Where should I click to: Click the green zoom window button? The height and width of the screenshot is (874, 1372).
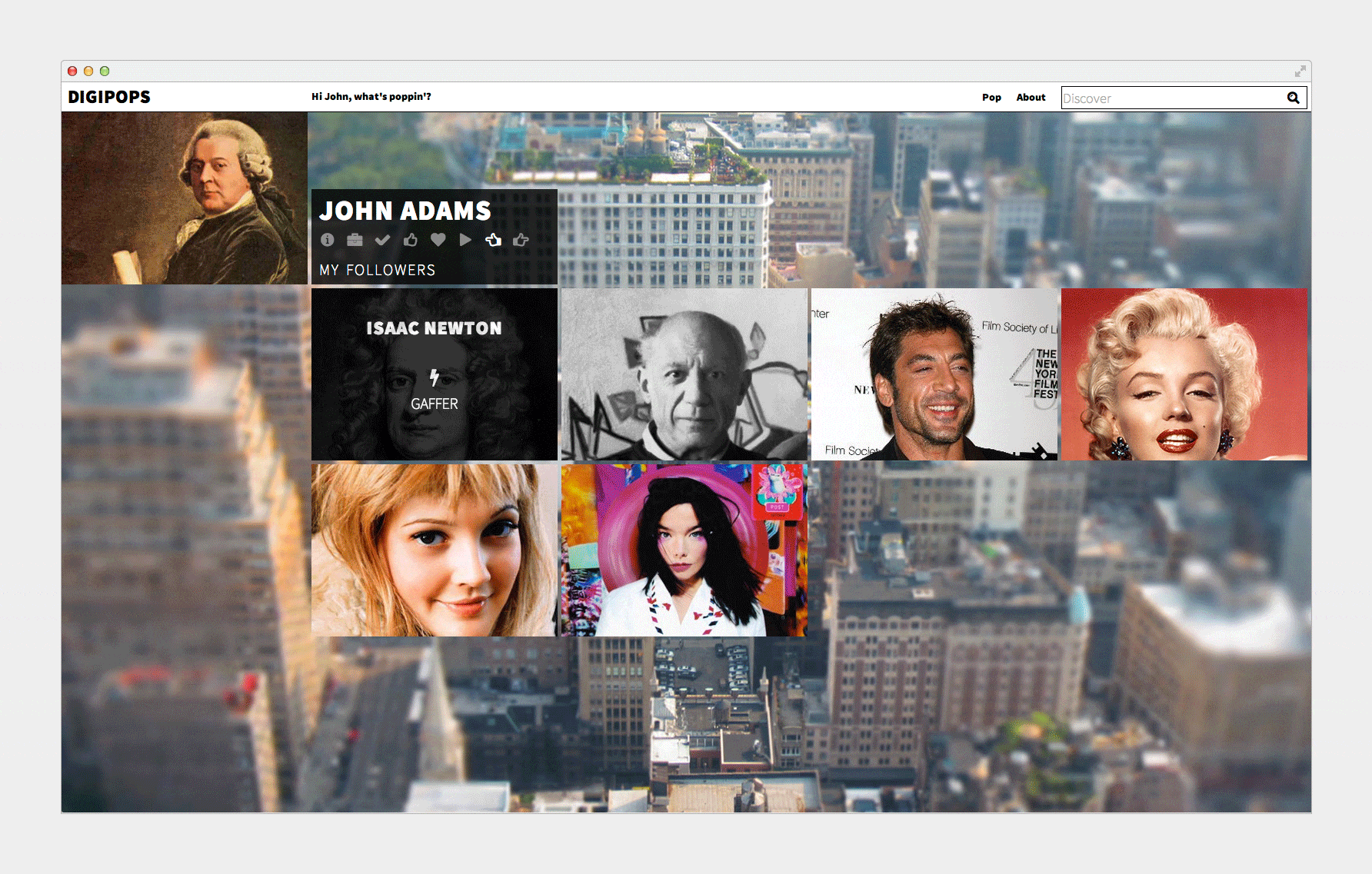(x=105, y=71)
